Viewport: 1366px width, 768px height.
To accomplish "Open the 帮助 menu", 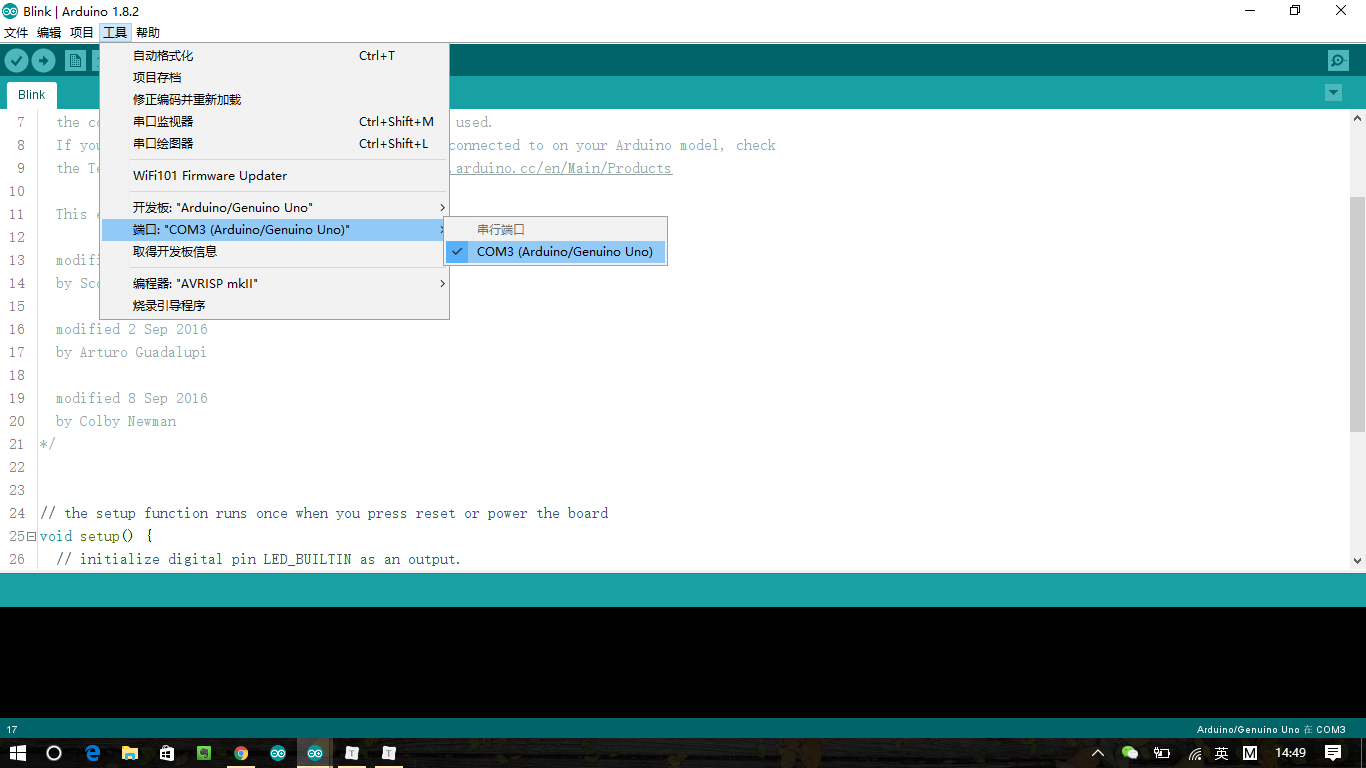I will 148,33.
